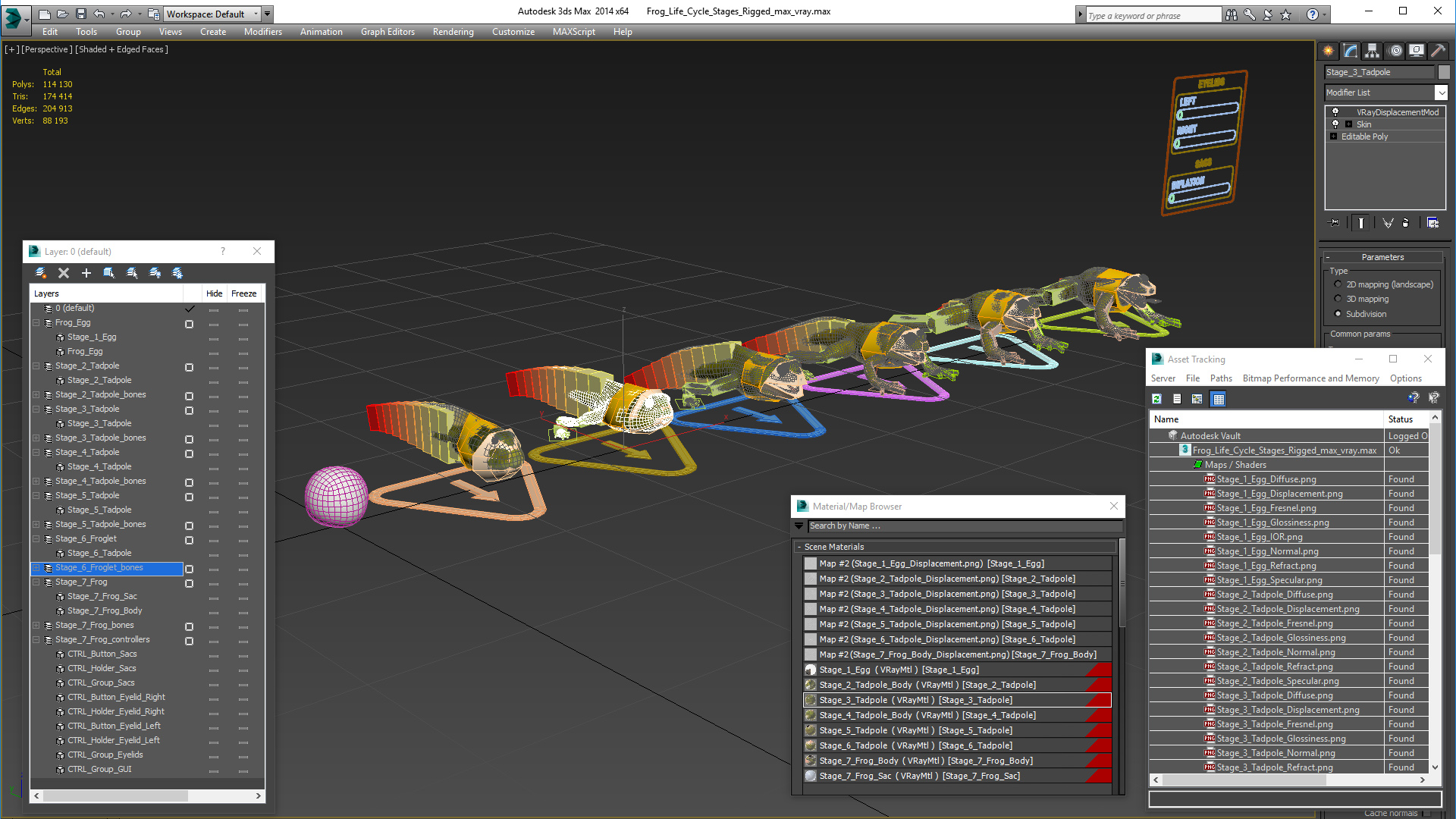This screenshot has height=819, width=1456.
Task: Click the Status column header in Asset Tracking
Action: (x=1407, y=419)
